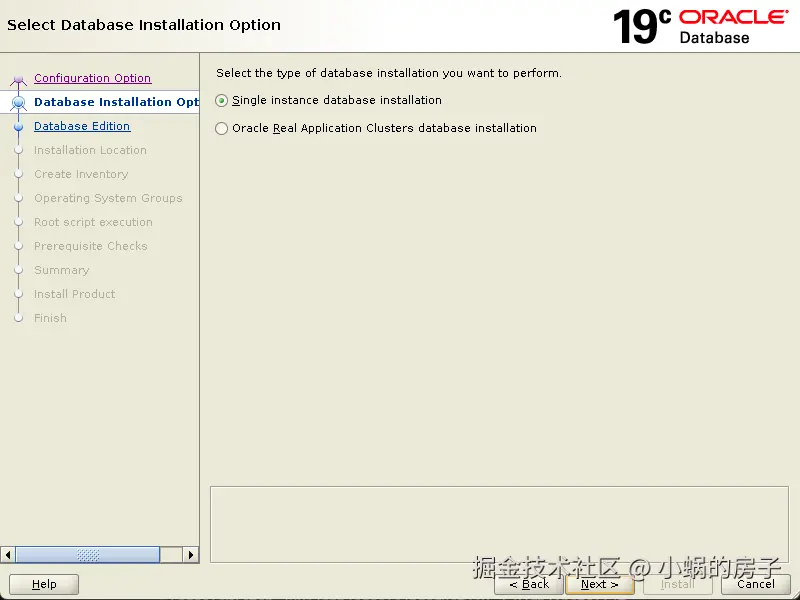Click the Install Product step label

(74, 294)
